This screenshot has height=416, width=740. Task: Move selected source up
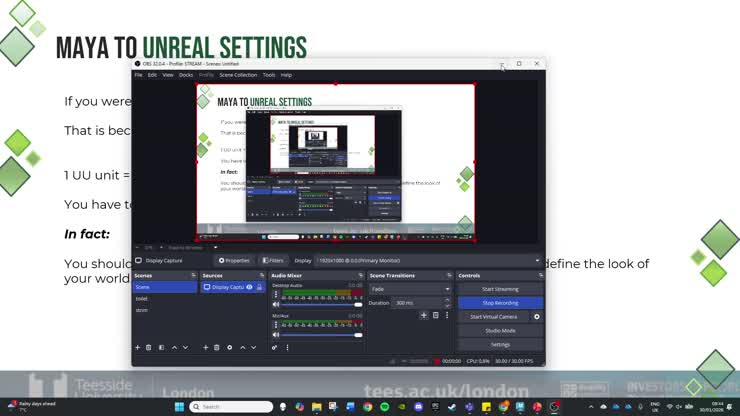[243, 348]
